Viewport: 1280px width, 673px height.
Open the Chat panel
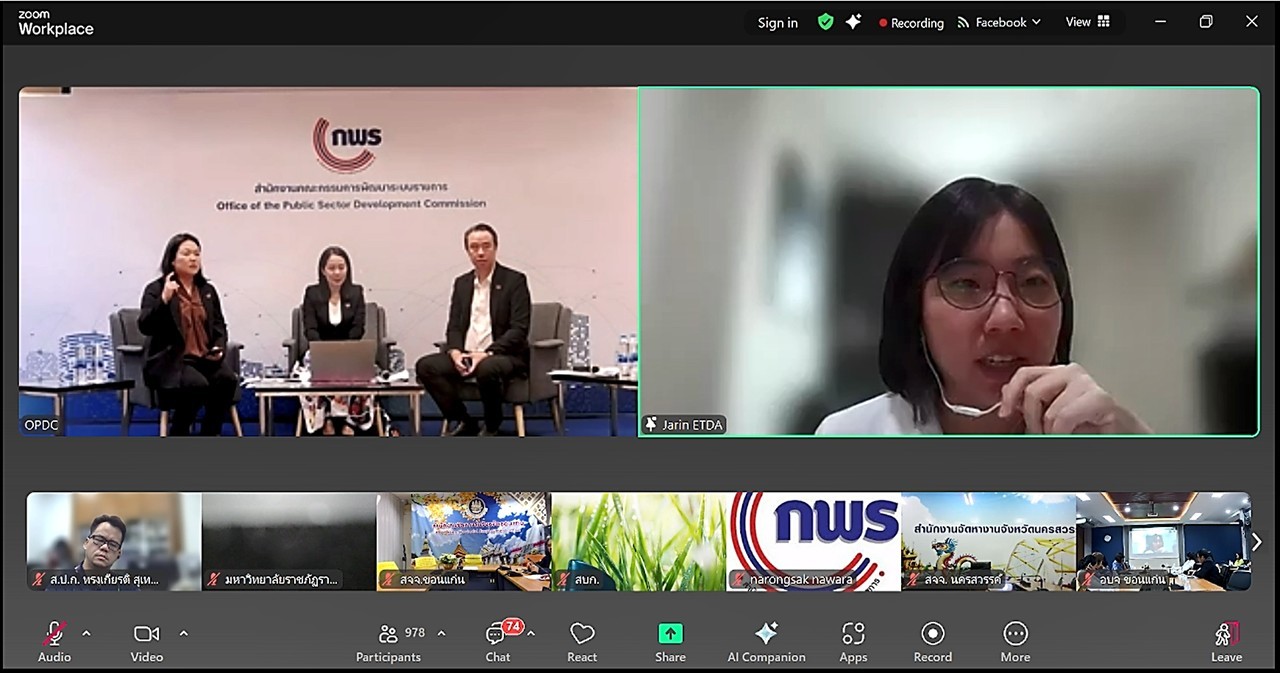pyautogui.click(x=498, y=642)
